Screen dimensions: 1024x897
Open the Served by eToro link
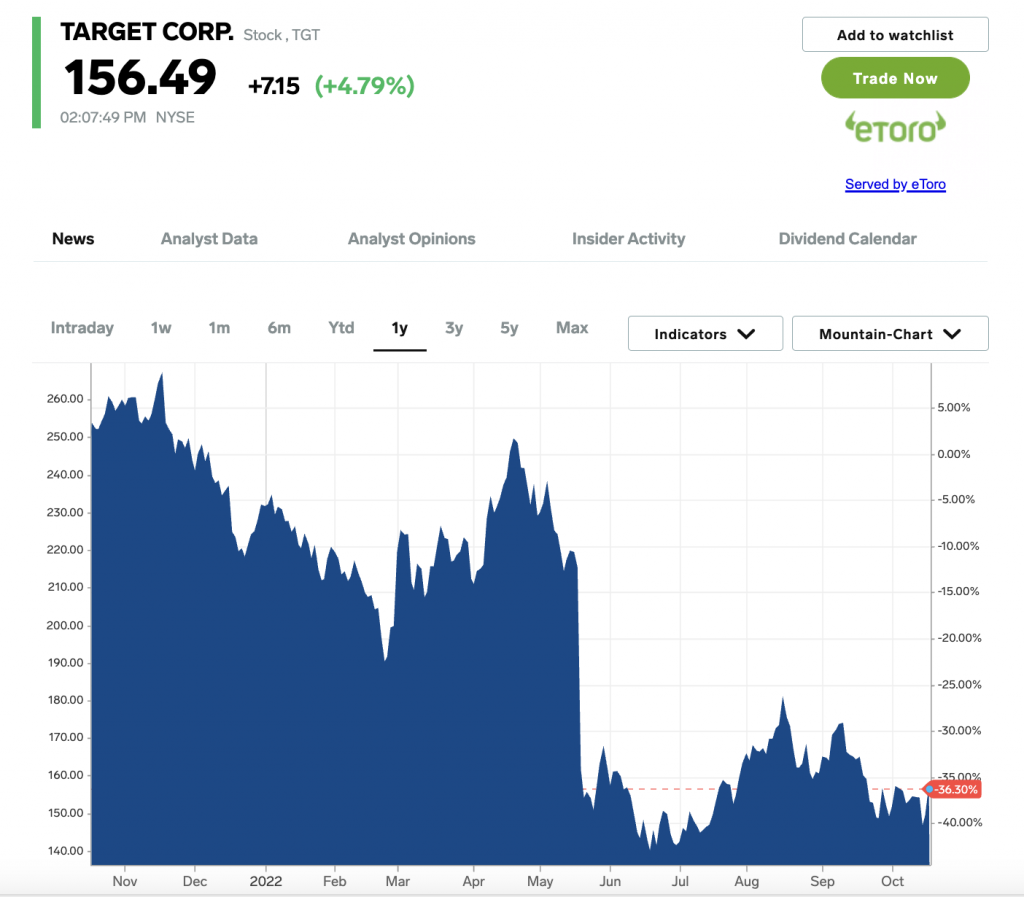click(895, 184)
